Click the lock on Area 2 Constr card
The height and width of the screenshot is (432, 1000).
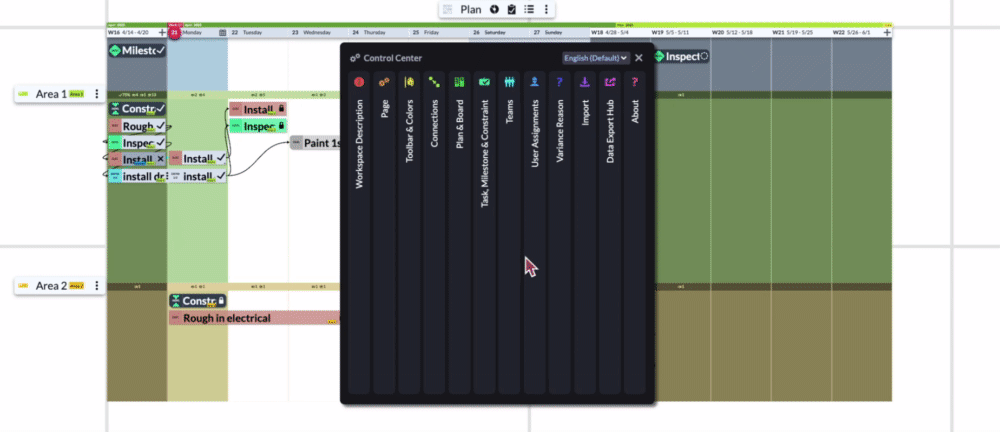pyautogui.click(x=221, y=301)
